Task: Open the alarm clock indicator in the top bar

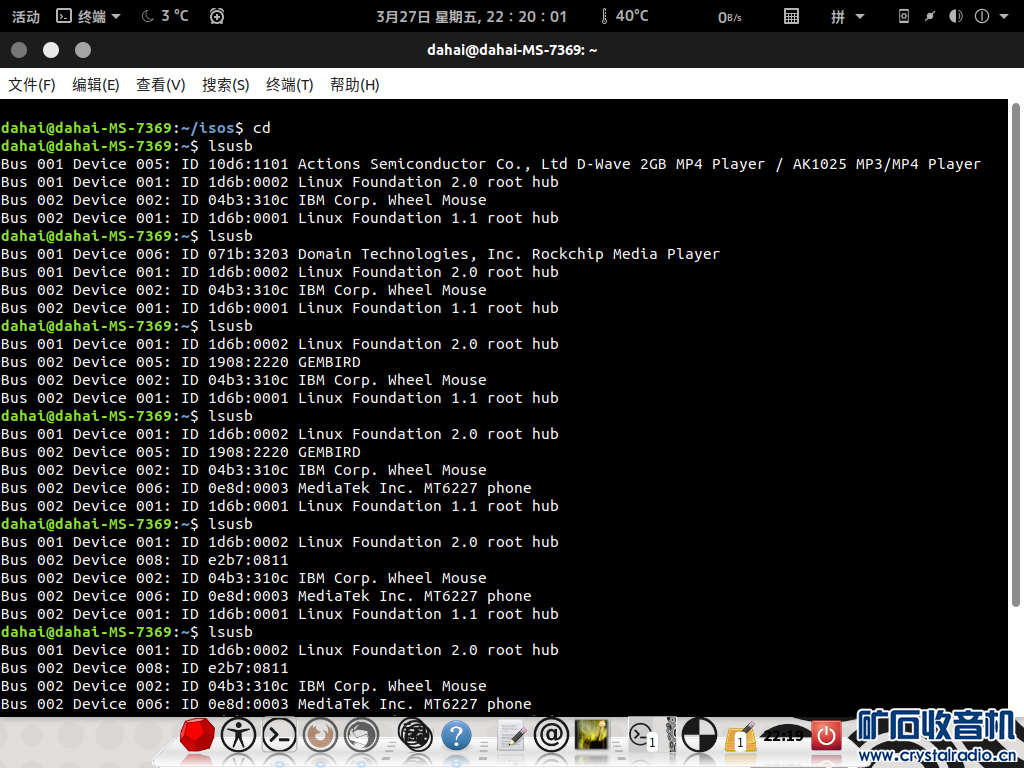Action: click(217, 16)
